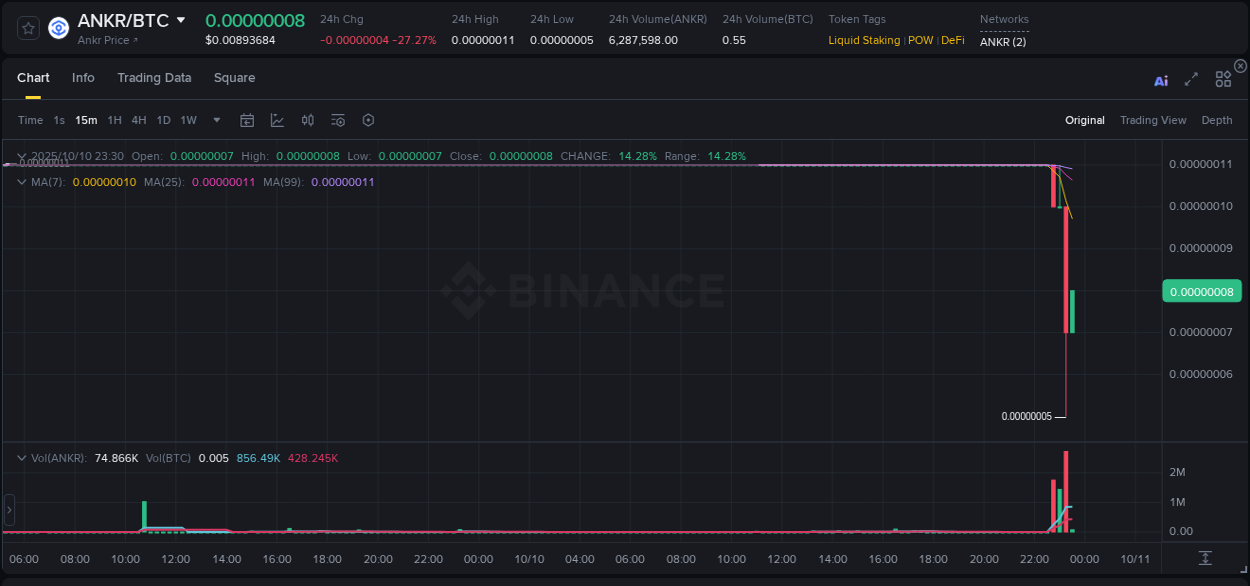Switch to the Trading Data tab
This screenshot has height=586, width=1250.
(x=154, y=77)
